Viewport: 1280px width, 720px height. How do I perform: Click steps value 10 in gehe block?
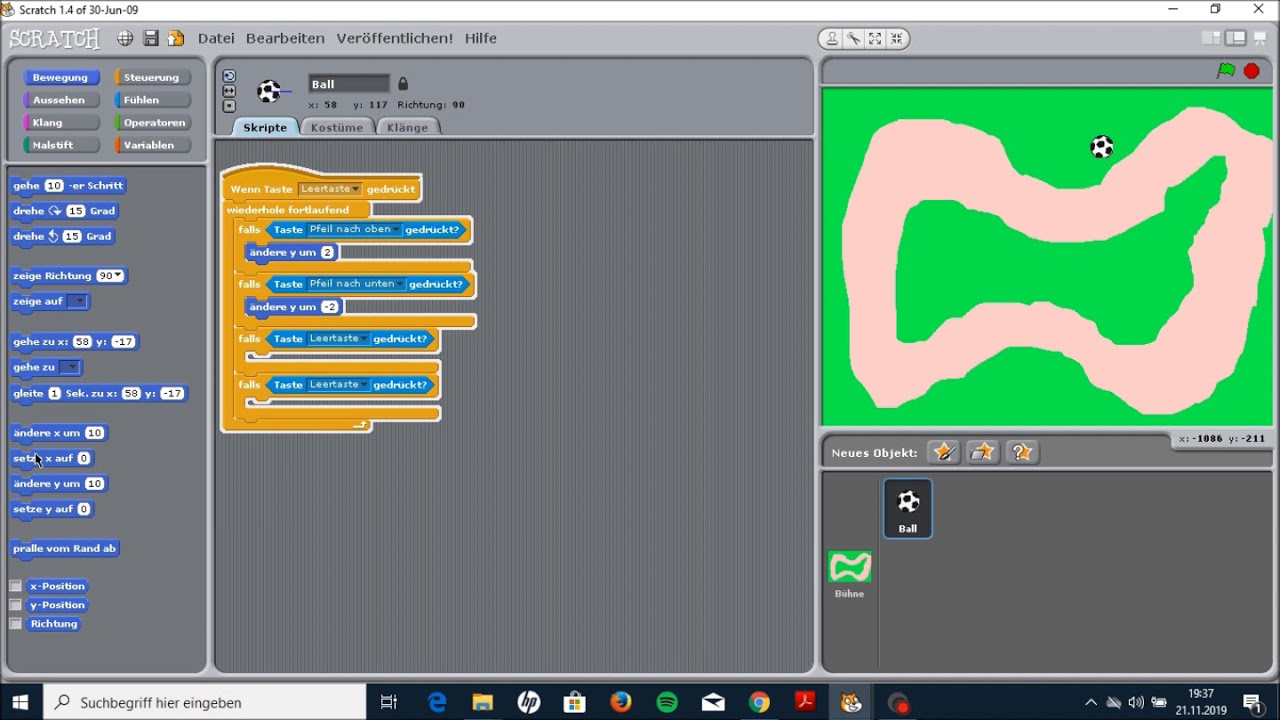54,185
